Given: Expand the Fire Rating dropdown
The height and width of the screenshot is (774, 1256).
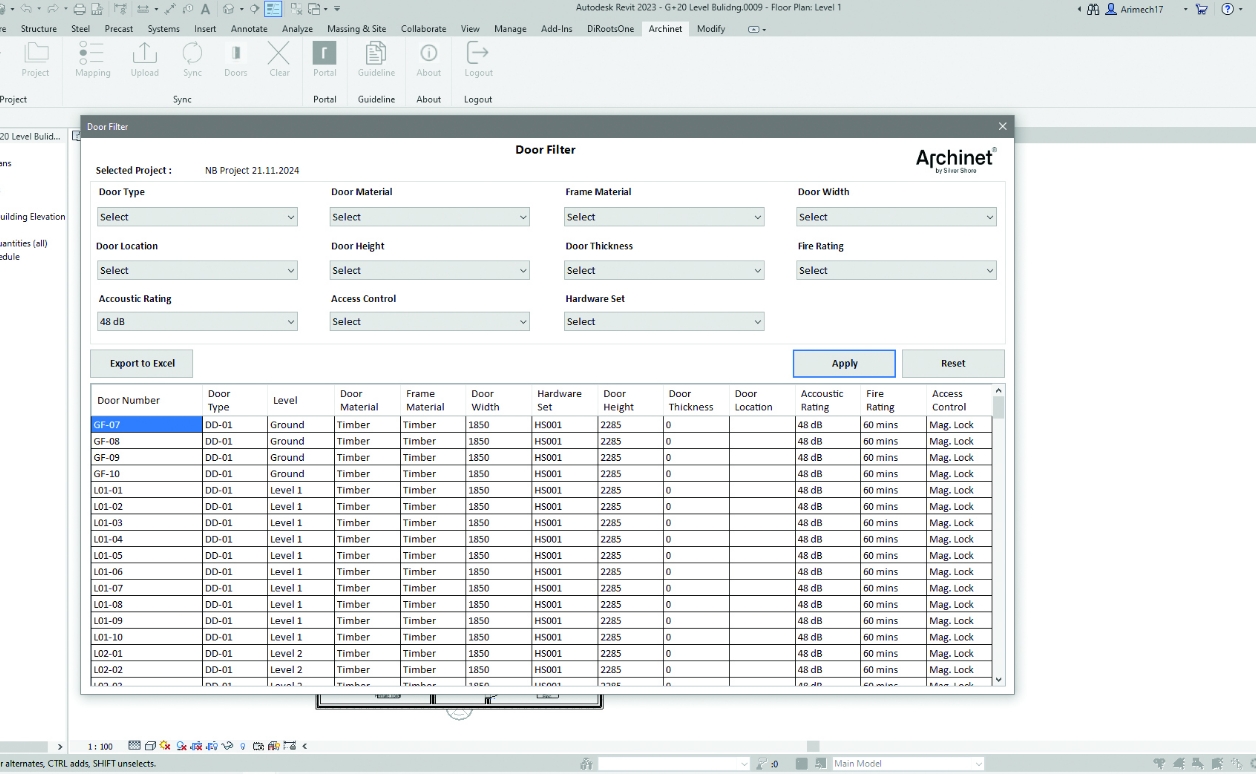Looking at the screenshot, I should tap(896, 270).
